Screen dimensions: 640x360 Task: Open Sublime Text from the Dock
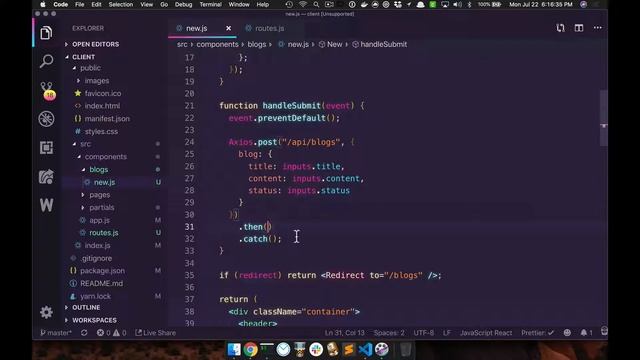tap(349, 349)
